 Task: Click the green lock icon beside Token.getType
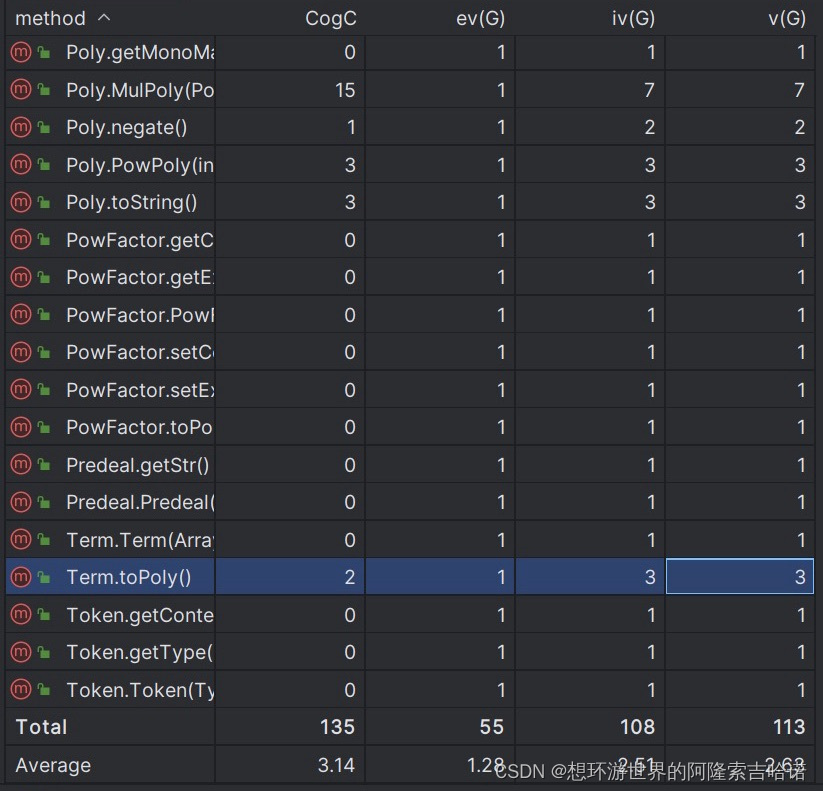click(x=44, y=652)
